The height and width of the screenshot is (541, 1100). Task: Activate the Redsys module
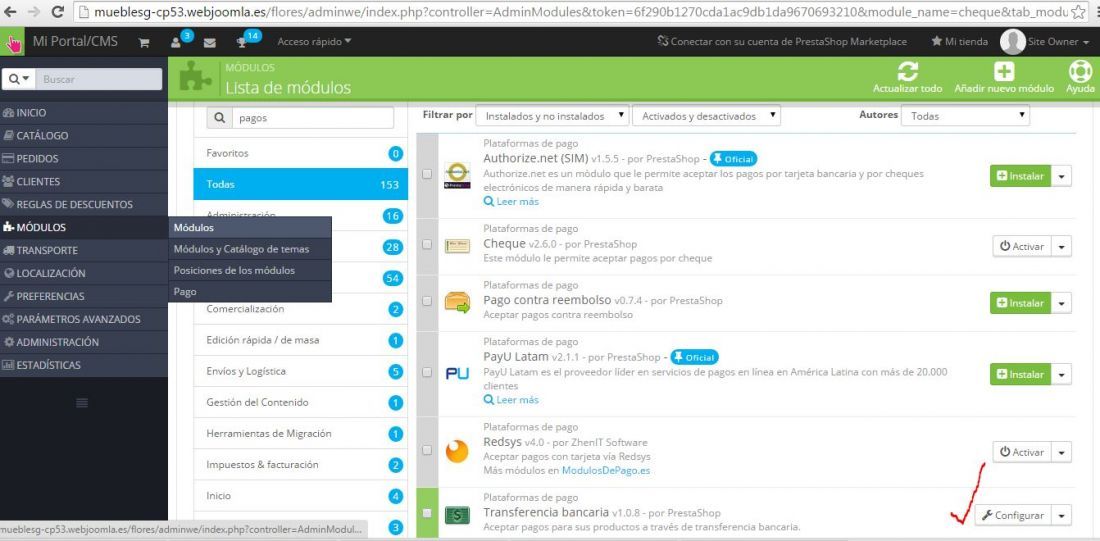[1022, 452]
